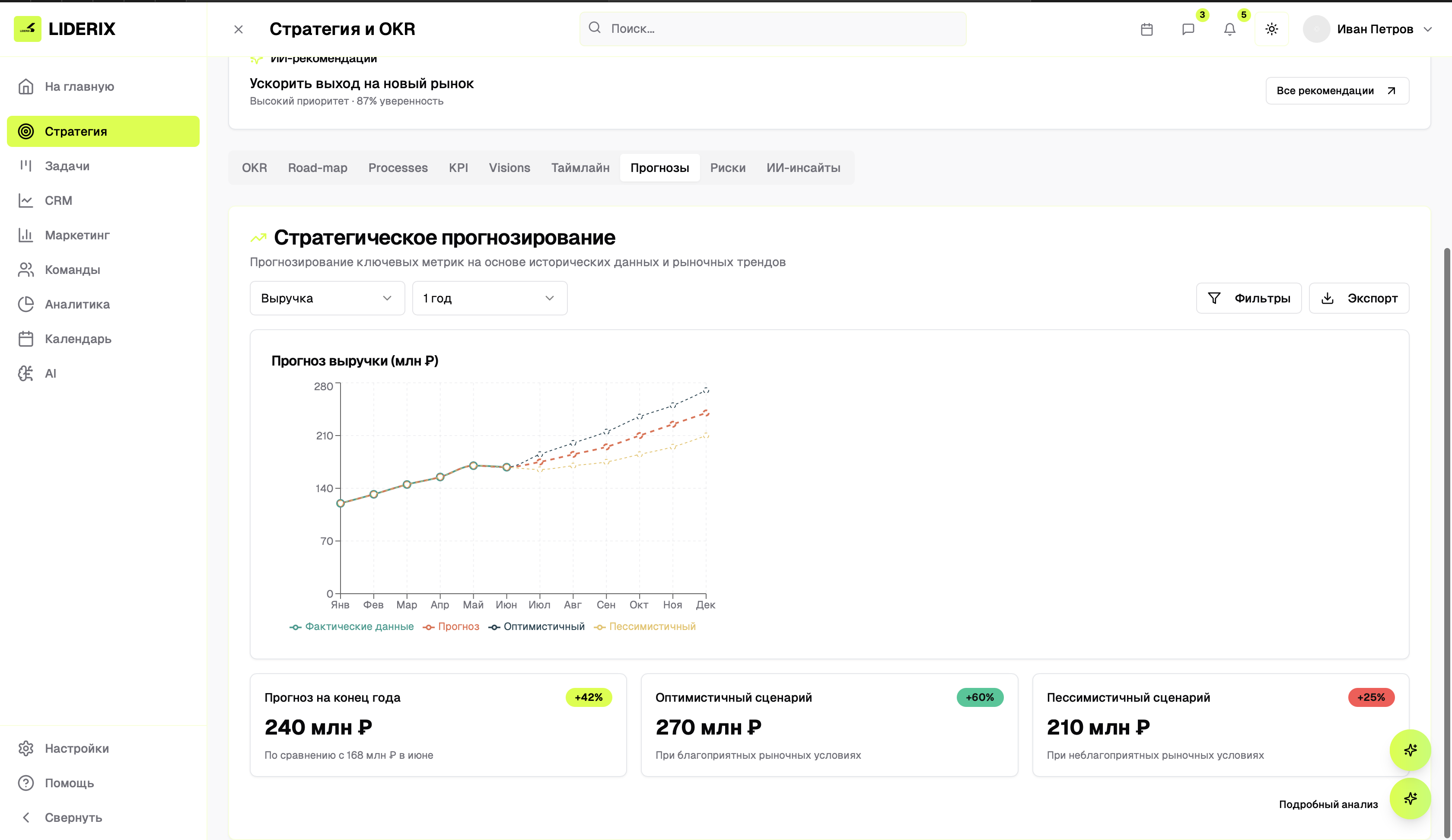Click the LIDERIX logo icon
This screenshot has width=1452, height=840.
click(28, 29)
